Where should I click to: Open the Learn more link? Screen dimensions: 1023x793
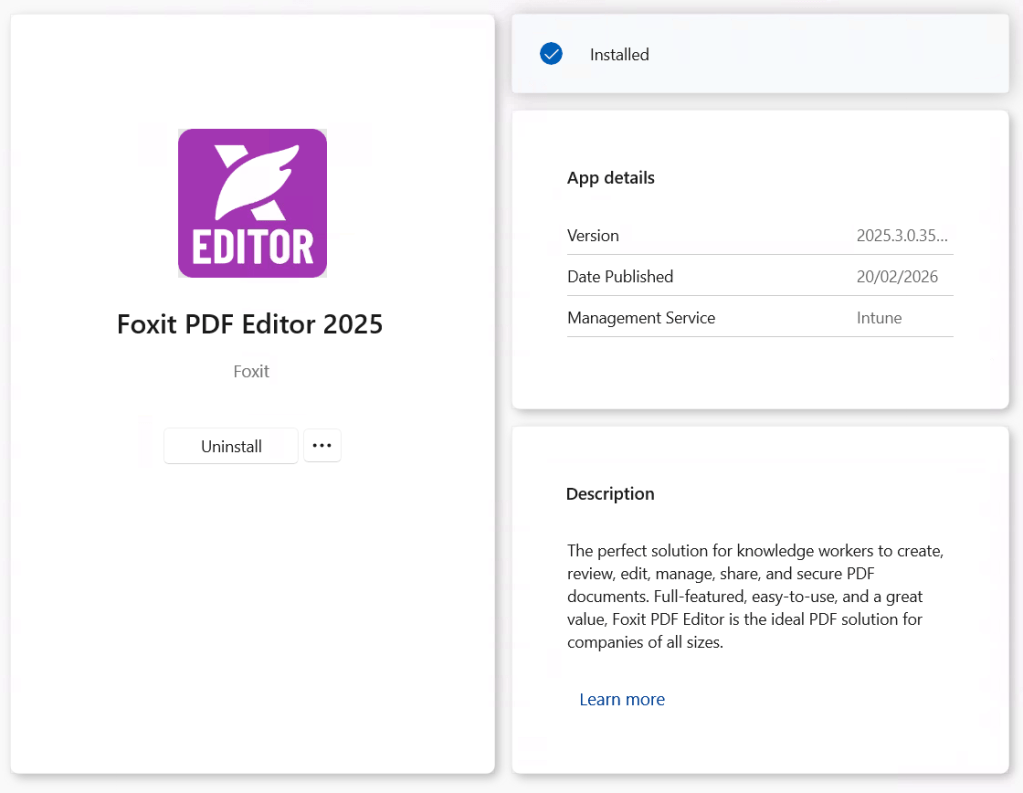click(x=621, y=700)
